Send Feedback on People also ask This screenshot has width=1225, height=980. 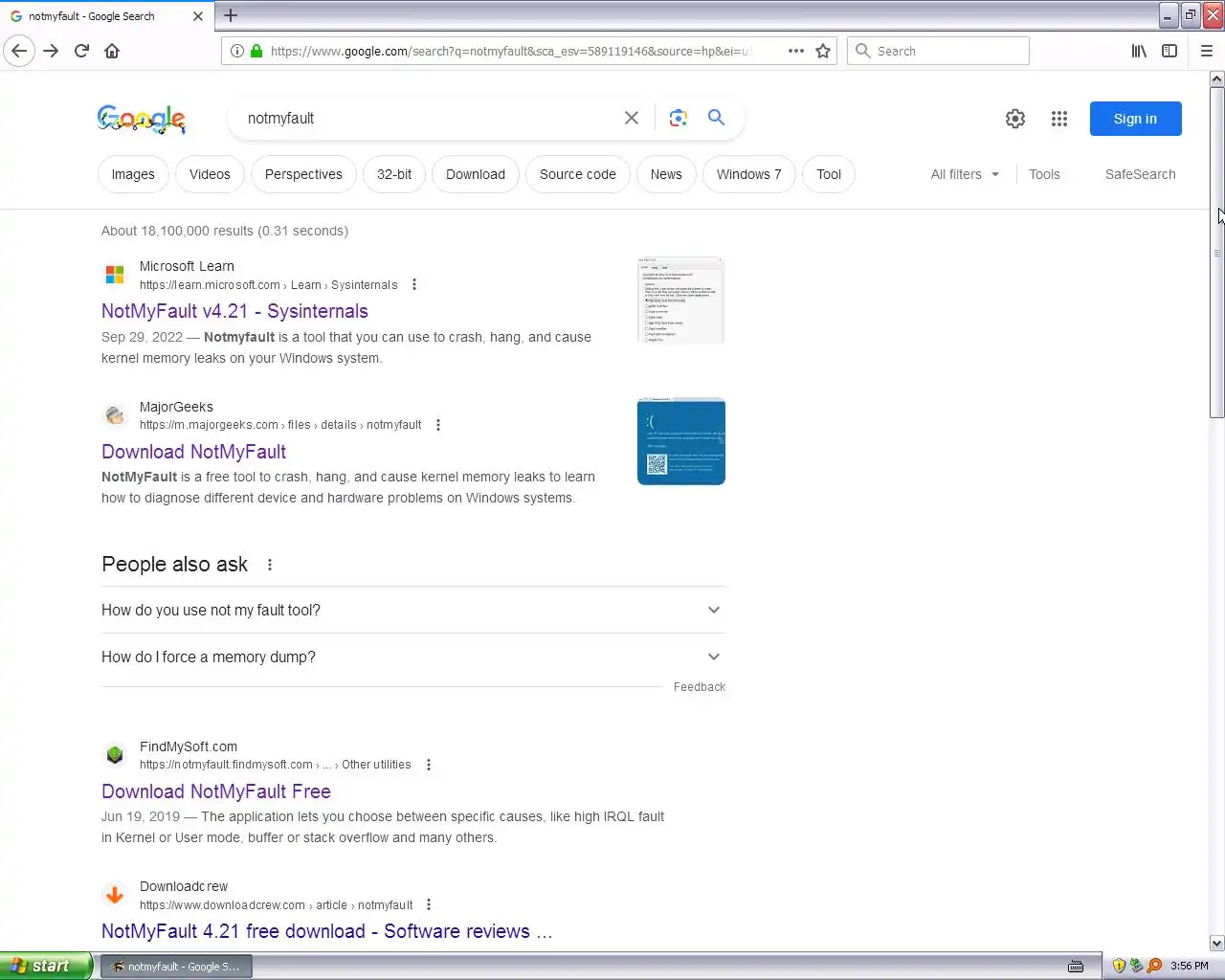pyautogui.click(x=700, y=687)
